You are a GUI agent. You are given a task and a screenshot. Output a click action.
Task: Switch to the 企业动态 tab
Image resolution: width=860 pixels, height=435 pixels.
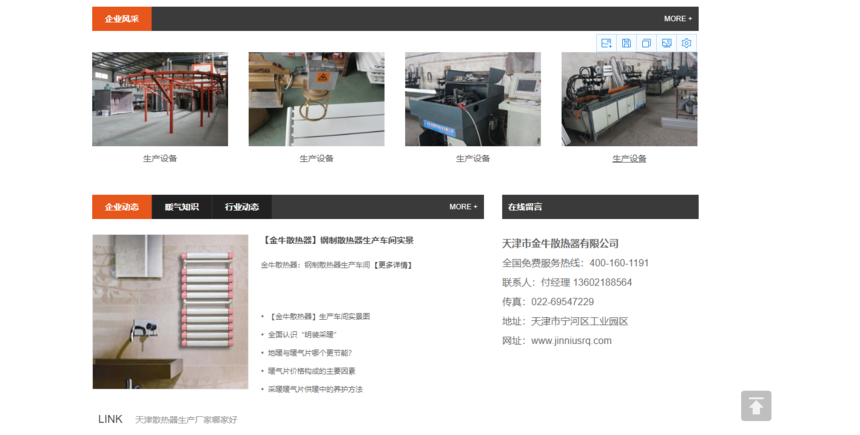[x=122, y=207]
